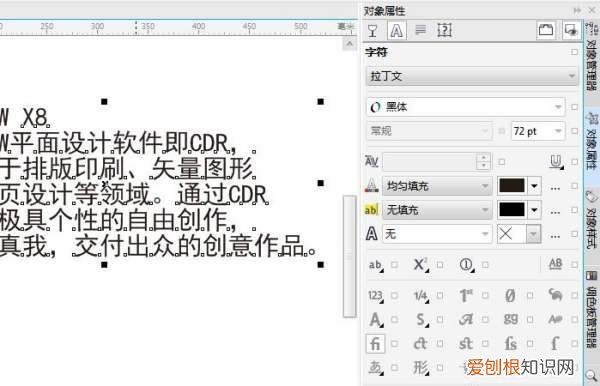Click the gg contextual alternates icon
This screenshot has width=600, height=386.
tap(511, 319)
